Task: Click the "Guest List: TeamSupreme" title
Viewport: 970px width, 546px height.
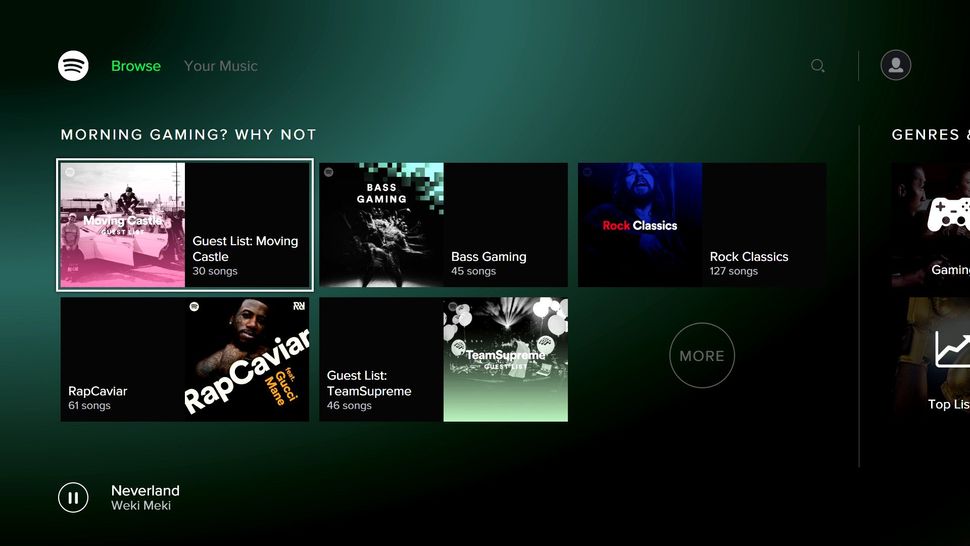Action: (x=369, y=383)
